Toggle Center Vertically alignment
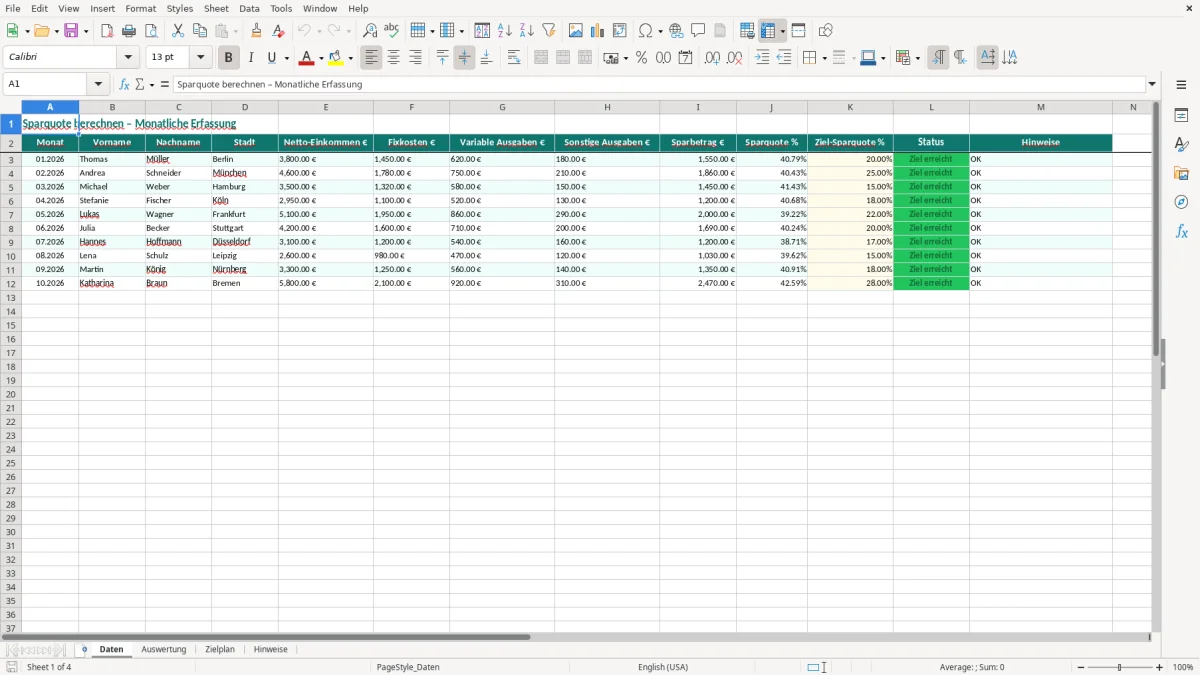Viewport: 1200px width, 675px height. 464,58
